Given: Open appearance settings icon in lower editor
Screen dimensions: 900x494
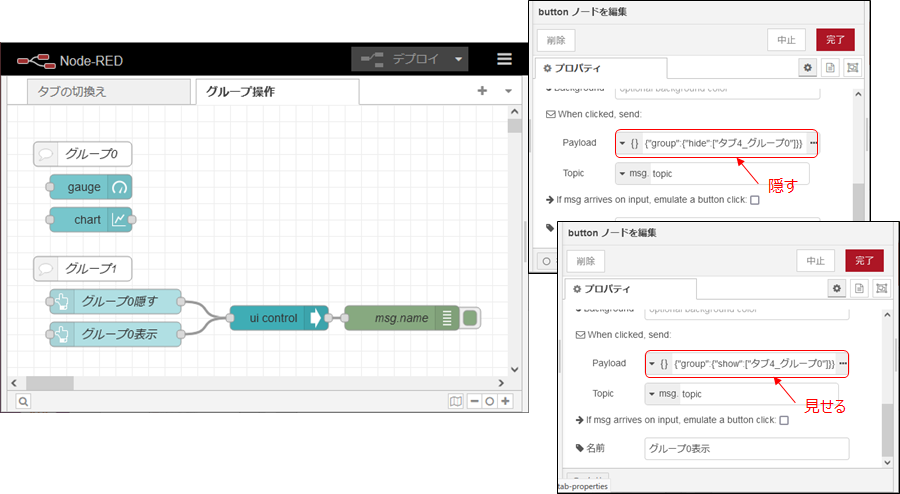Looking at the screenshot, I should pyautogui.click(x=881, y=288).
